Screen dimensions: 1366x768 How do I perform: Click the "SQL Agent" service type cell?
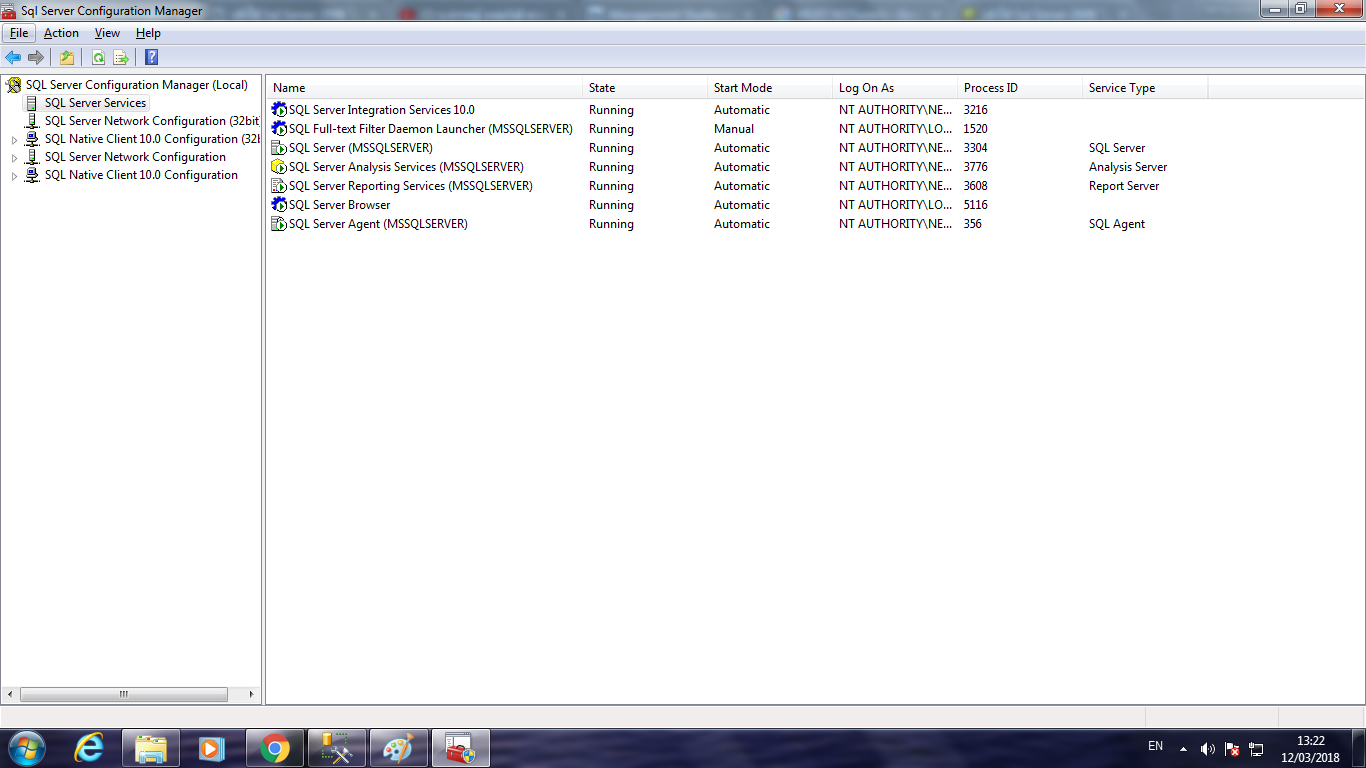pos(1117,224)
